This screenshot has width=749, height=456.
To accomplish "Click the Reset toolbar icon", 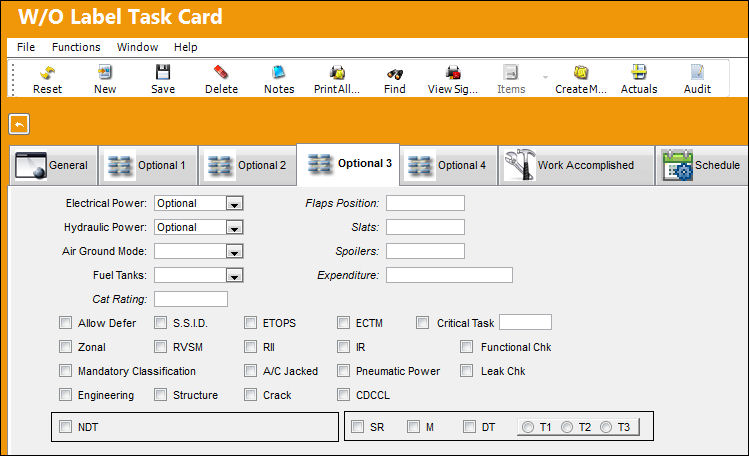I will point(47,73).
